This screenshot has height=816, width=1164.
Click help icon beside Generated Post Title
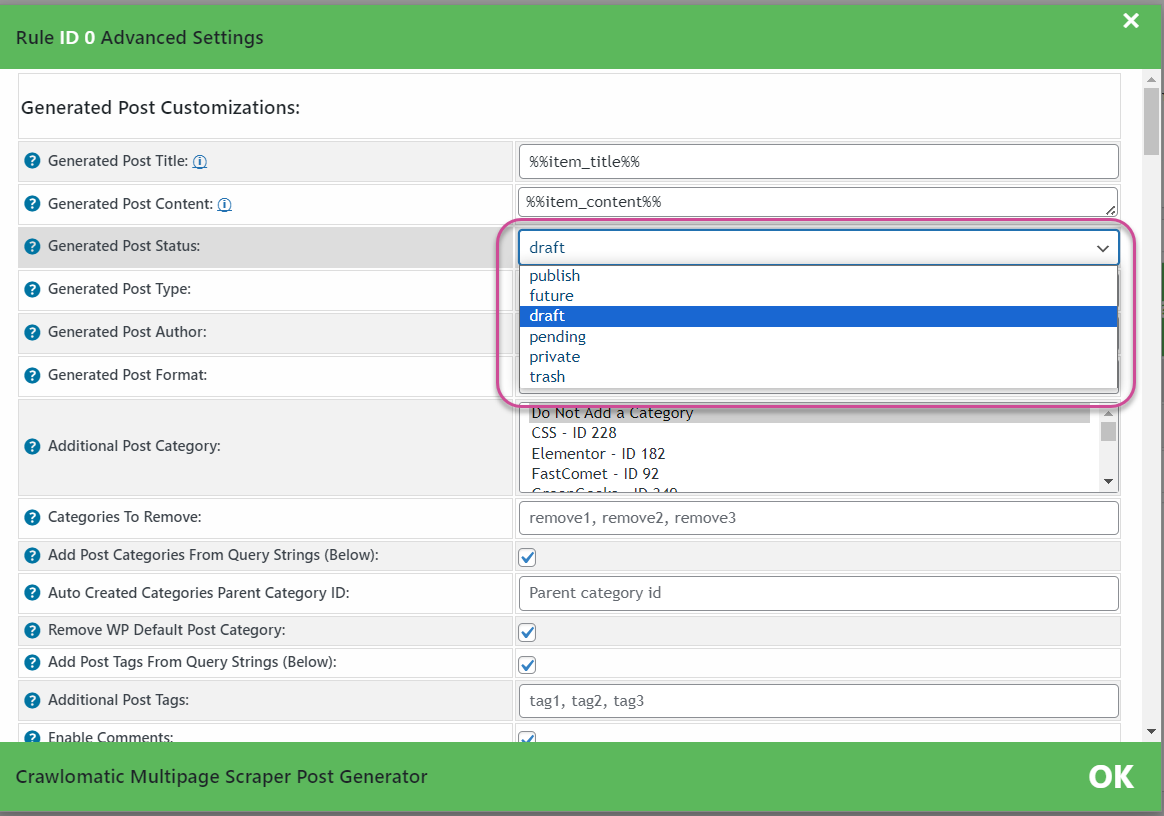point(32,160)
